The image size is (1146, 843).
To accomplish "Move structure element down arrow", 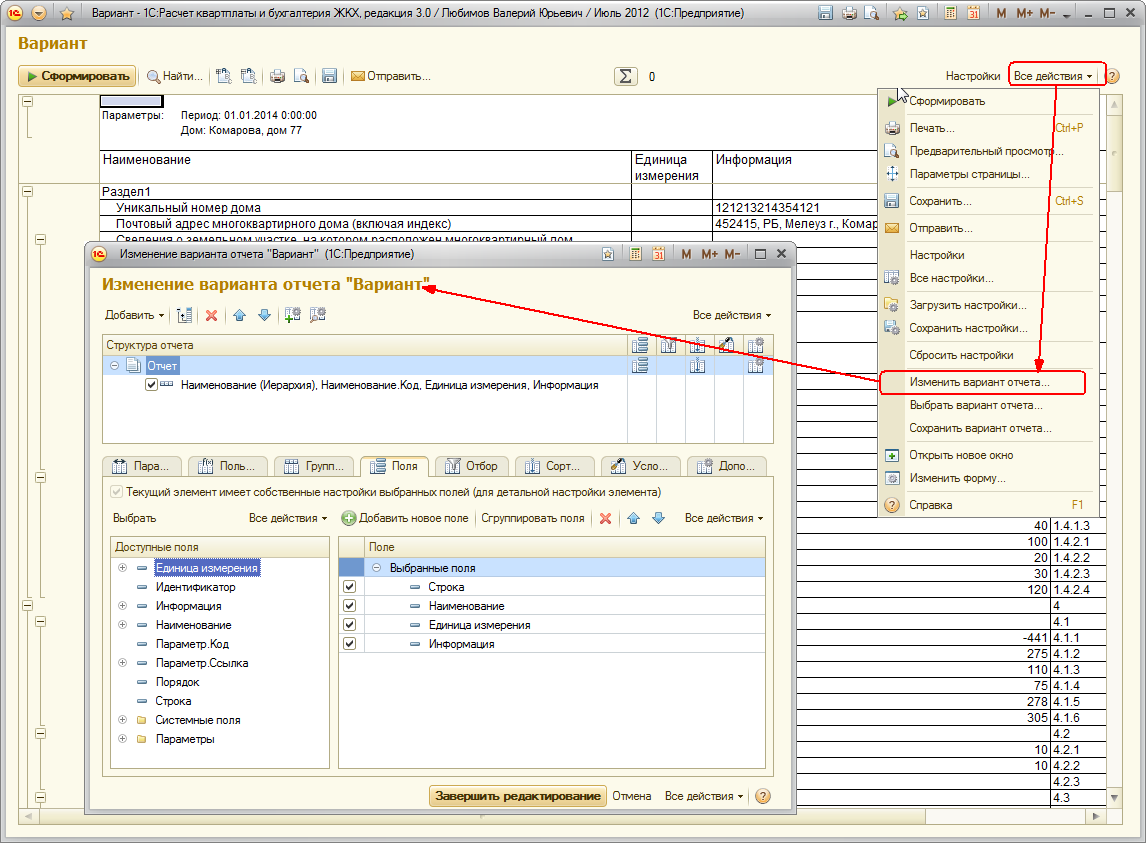I will (x=265, y=315).
